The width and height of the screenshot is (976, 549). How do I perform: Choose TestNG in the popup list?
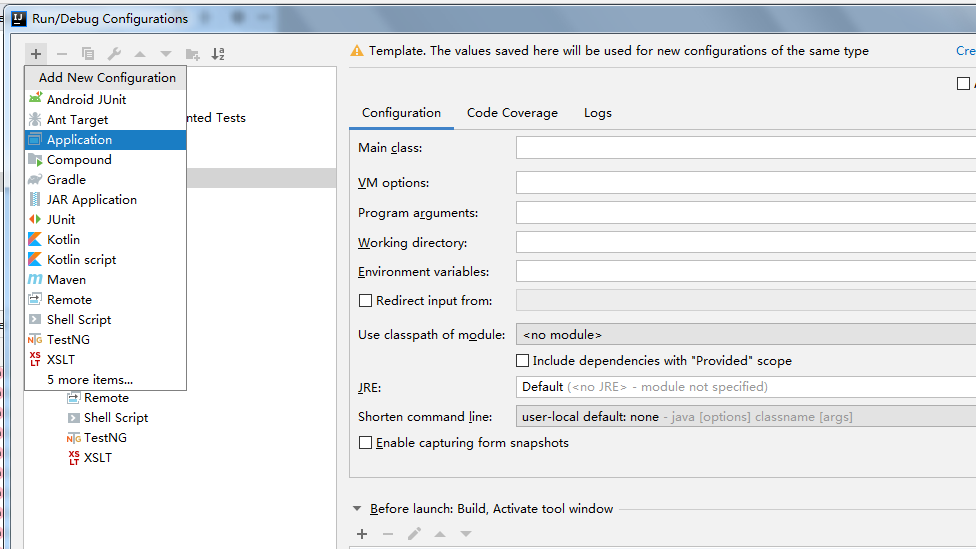(x=105, y=339)
